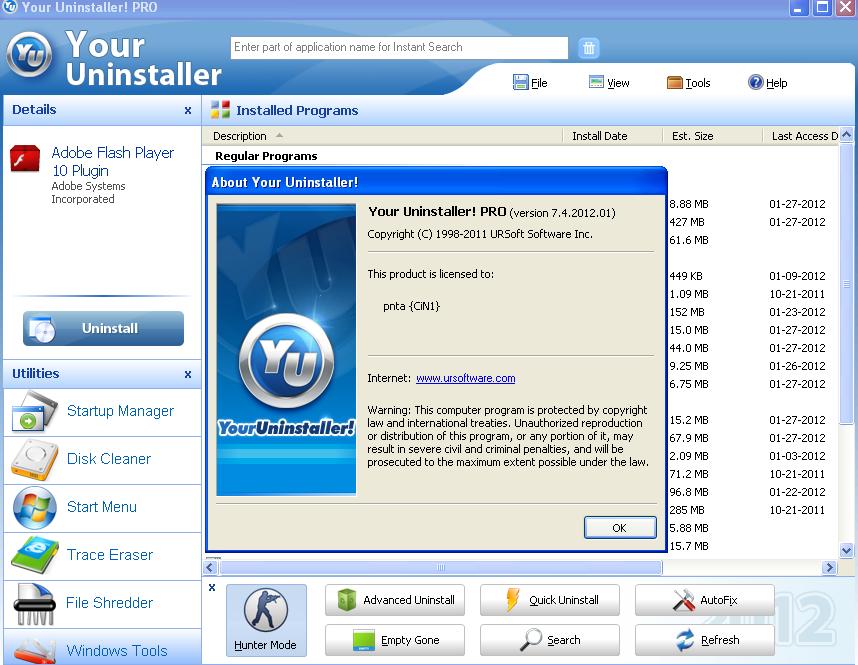Focus the Instant Search input field

[x=399, y=48]
